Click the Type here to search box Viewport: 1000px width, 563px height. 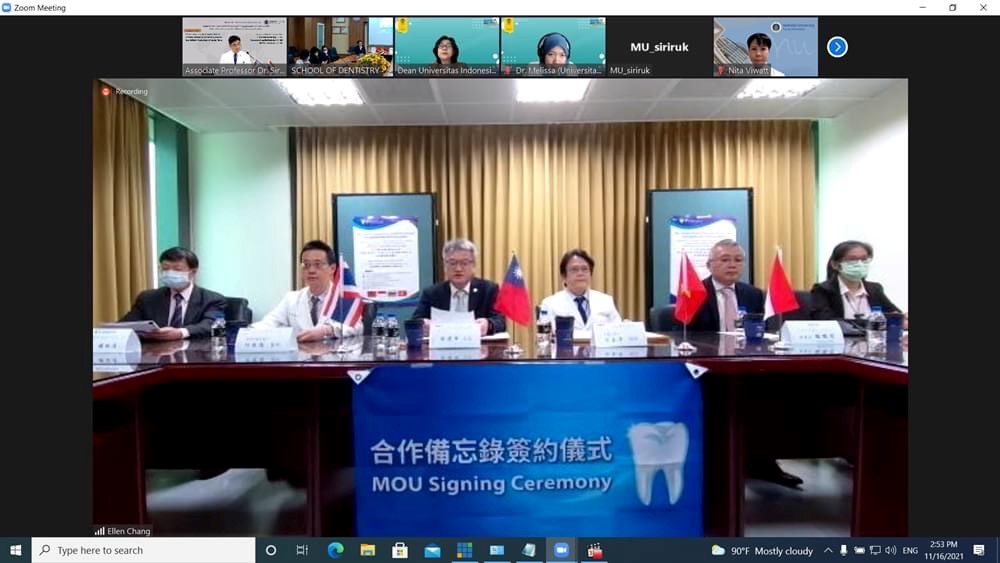point(143,550)
